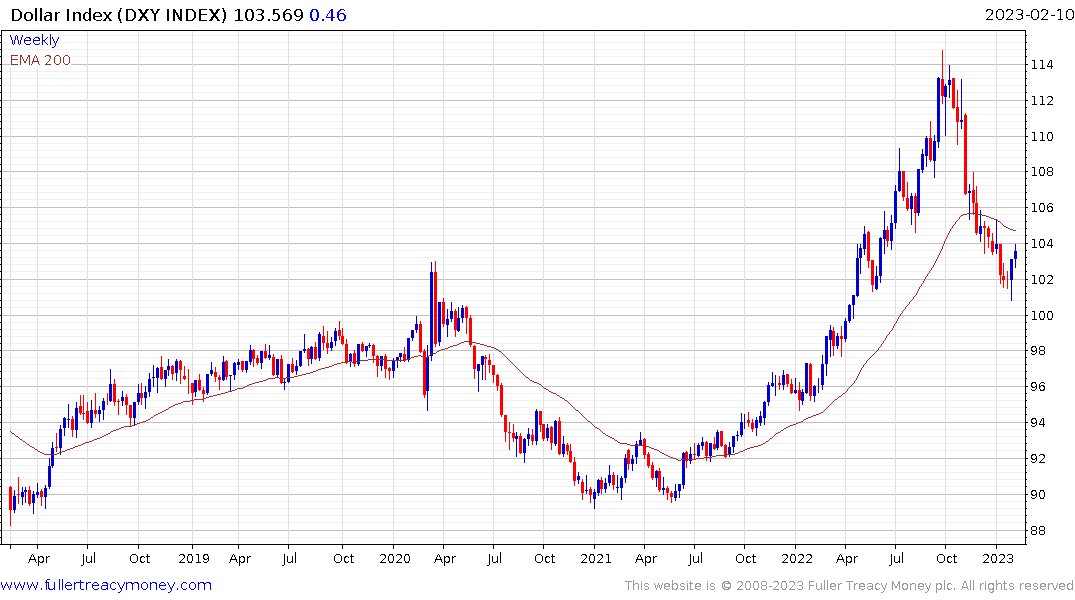1075x600 pixels.
Task: Click the 104 price axis label
Action: click(1041, 243)
